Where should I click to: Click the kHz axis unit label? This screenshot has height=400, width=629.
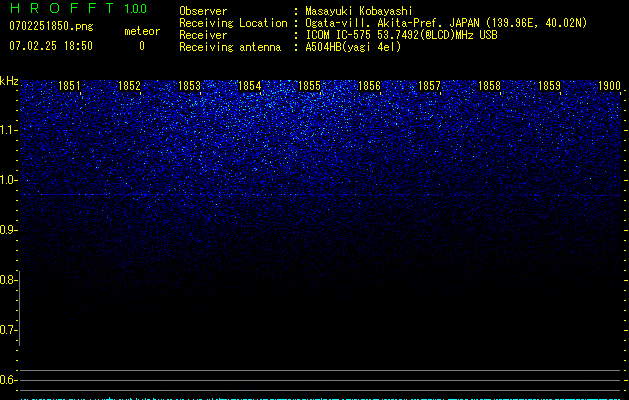9,81
